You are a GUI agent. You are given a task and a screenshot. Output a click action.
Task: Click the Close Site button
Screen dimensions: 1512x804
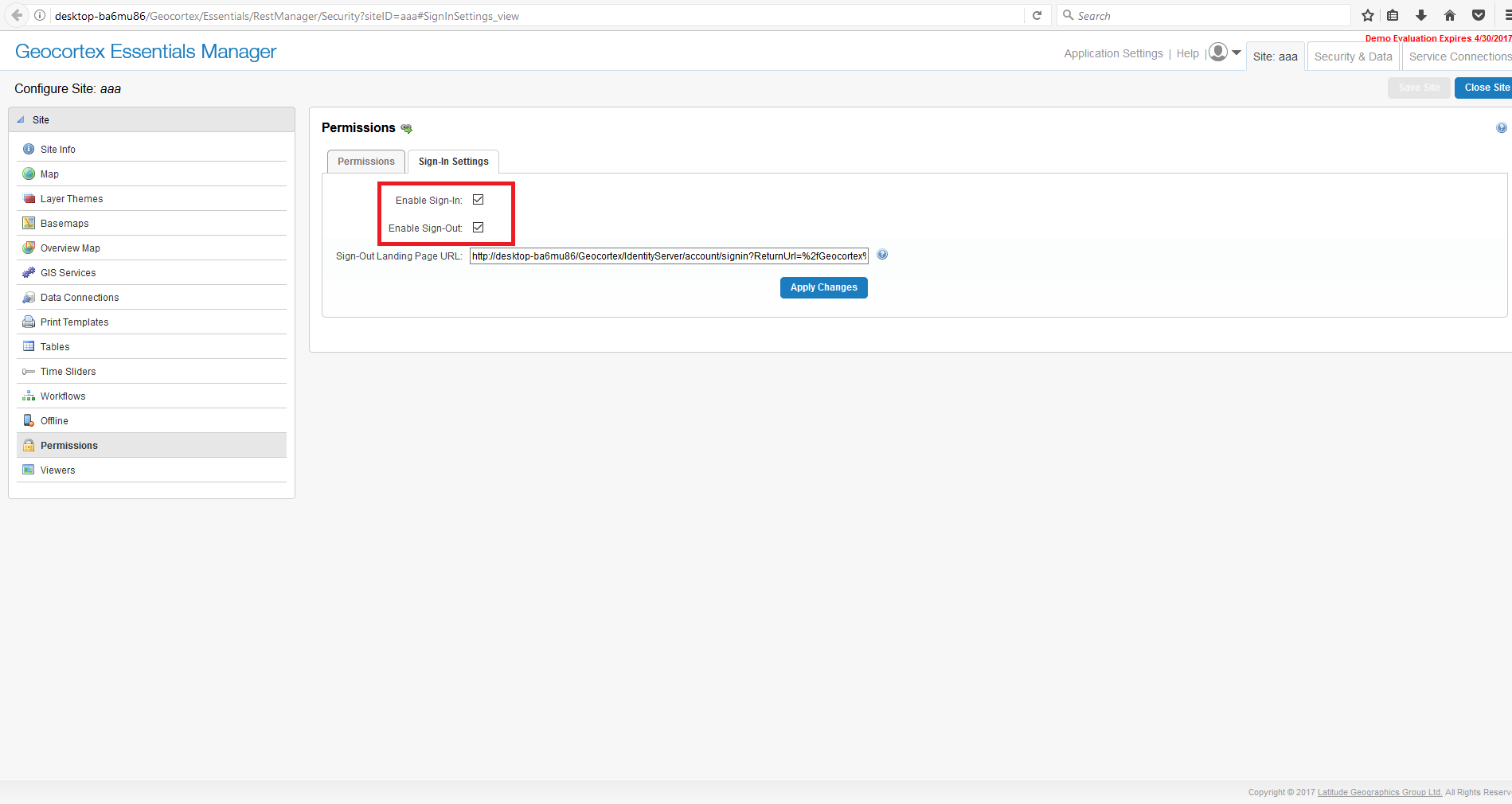point(1483,88)
